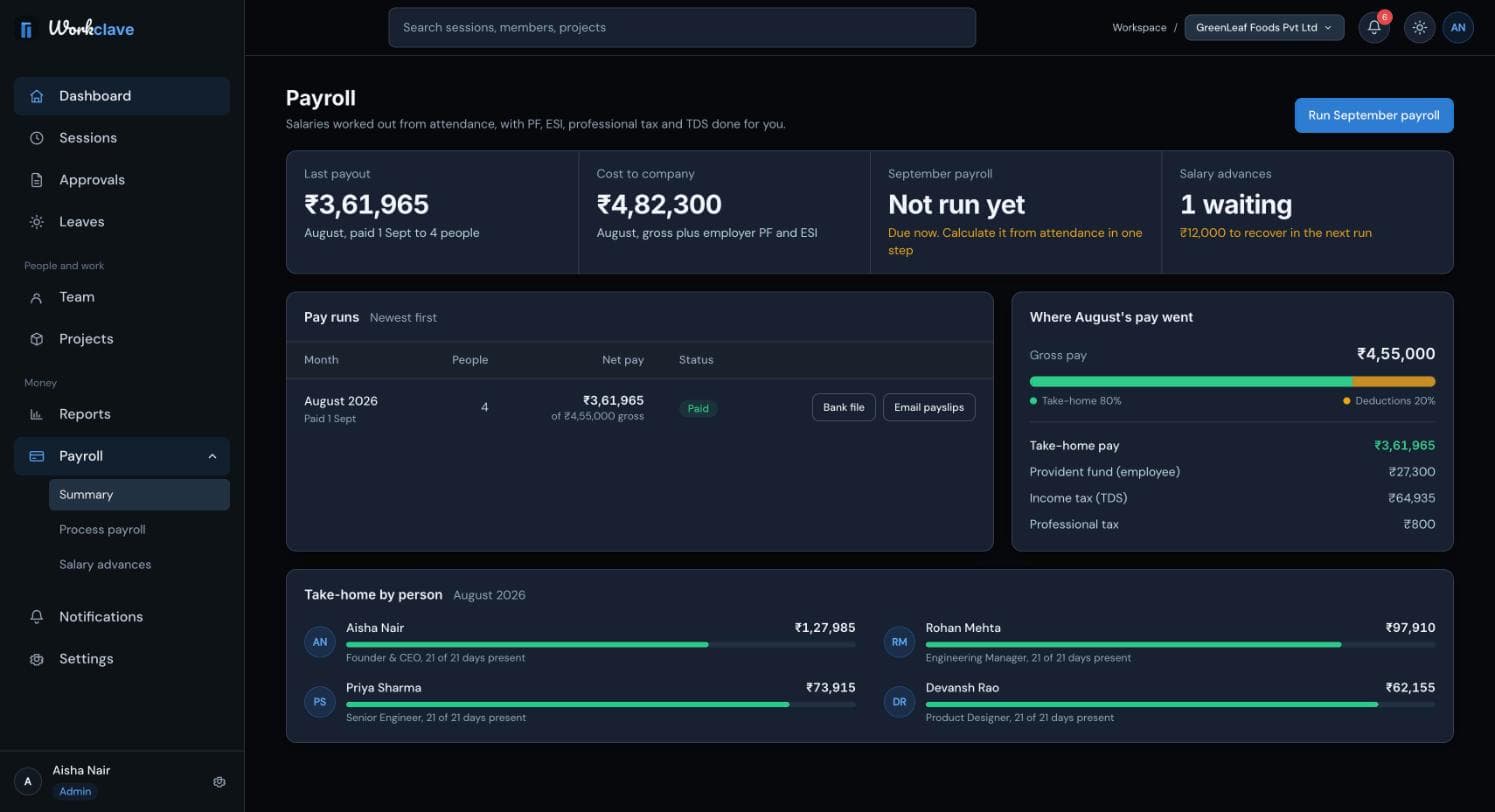
Task: Click the "1 waiting" salary advances card
Action: (1307, 212)
